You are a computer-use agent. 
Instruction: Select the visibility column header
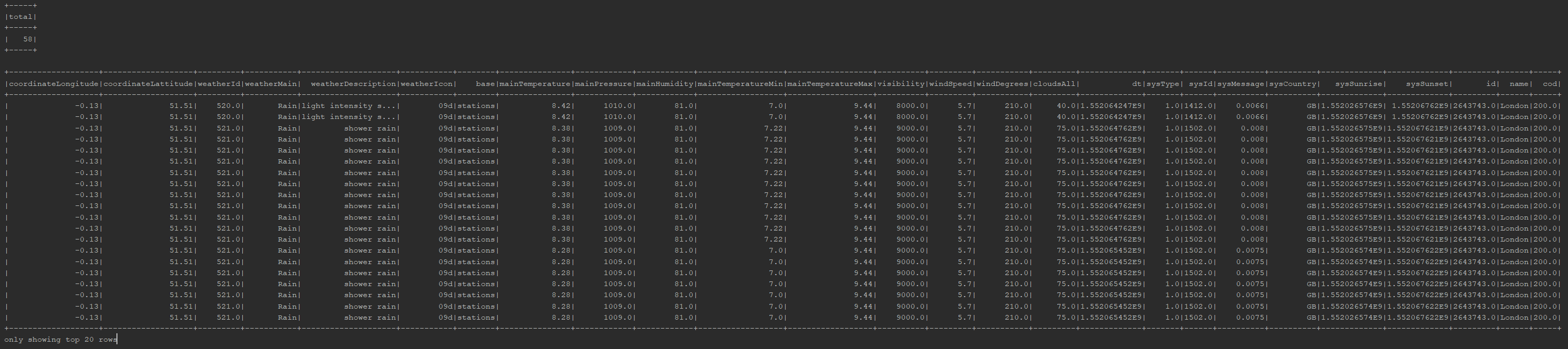click(901, 84)
